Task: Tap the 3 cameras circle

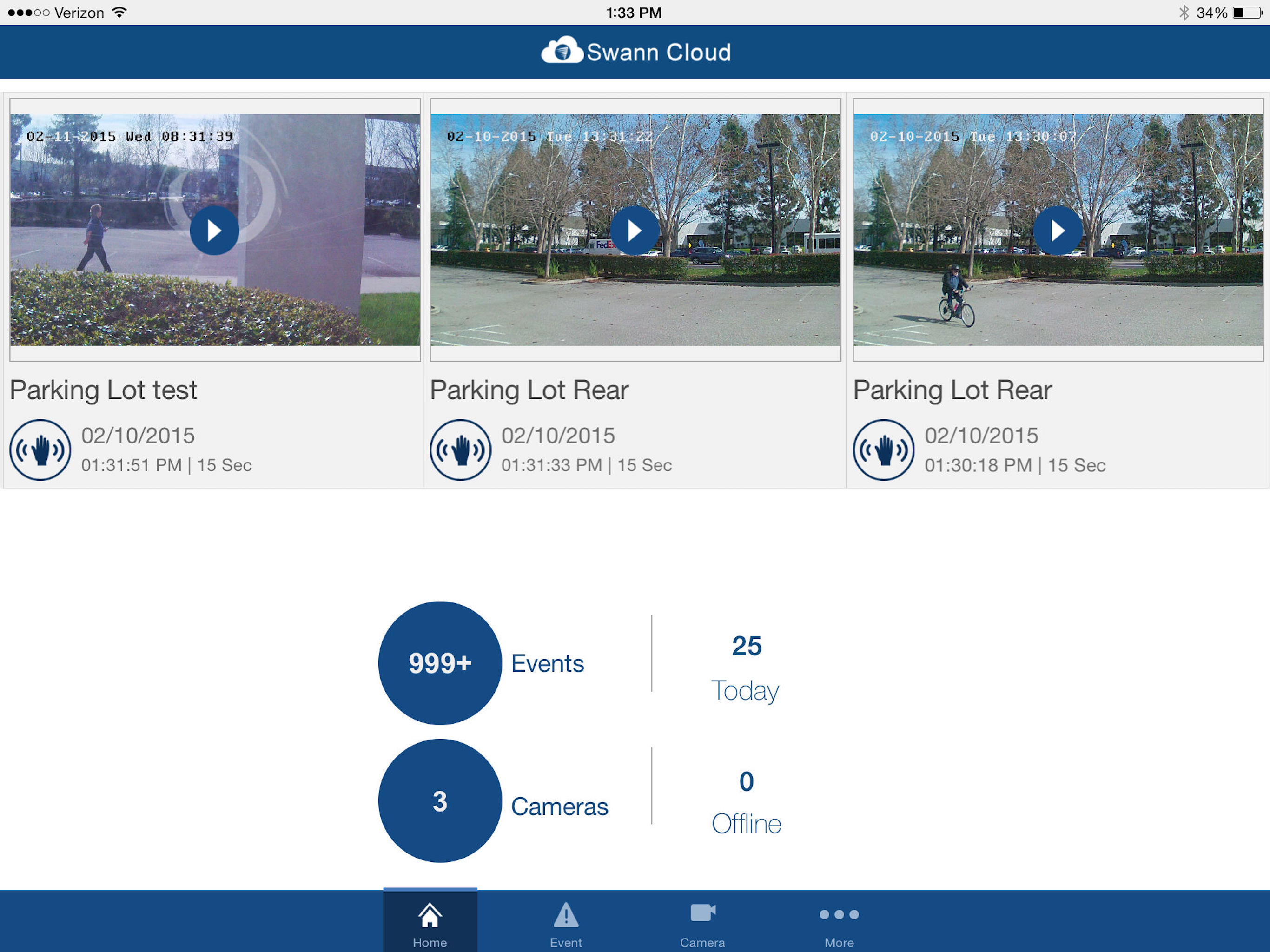Action: click(440, 800)
